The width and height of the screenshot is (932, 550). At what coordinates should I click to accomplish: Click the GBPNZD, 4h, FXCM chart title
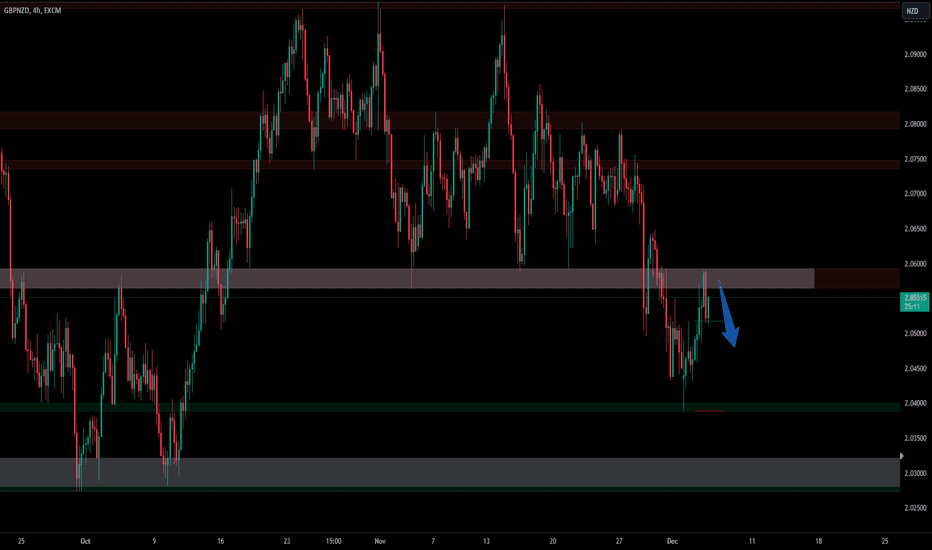[x=33, y=10]
